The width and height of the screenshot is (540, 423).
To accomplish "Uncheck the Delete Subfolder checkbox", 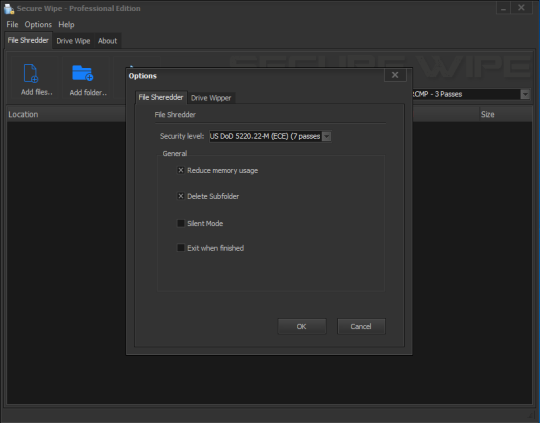I will pyautogui.click(x=181, y=196).
